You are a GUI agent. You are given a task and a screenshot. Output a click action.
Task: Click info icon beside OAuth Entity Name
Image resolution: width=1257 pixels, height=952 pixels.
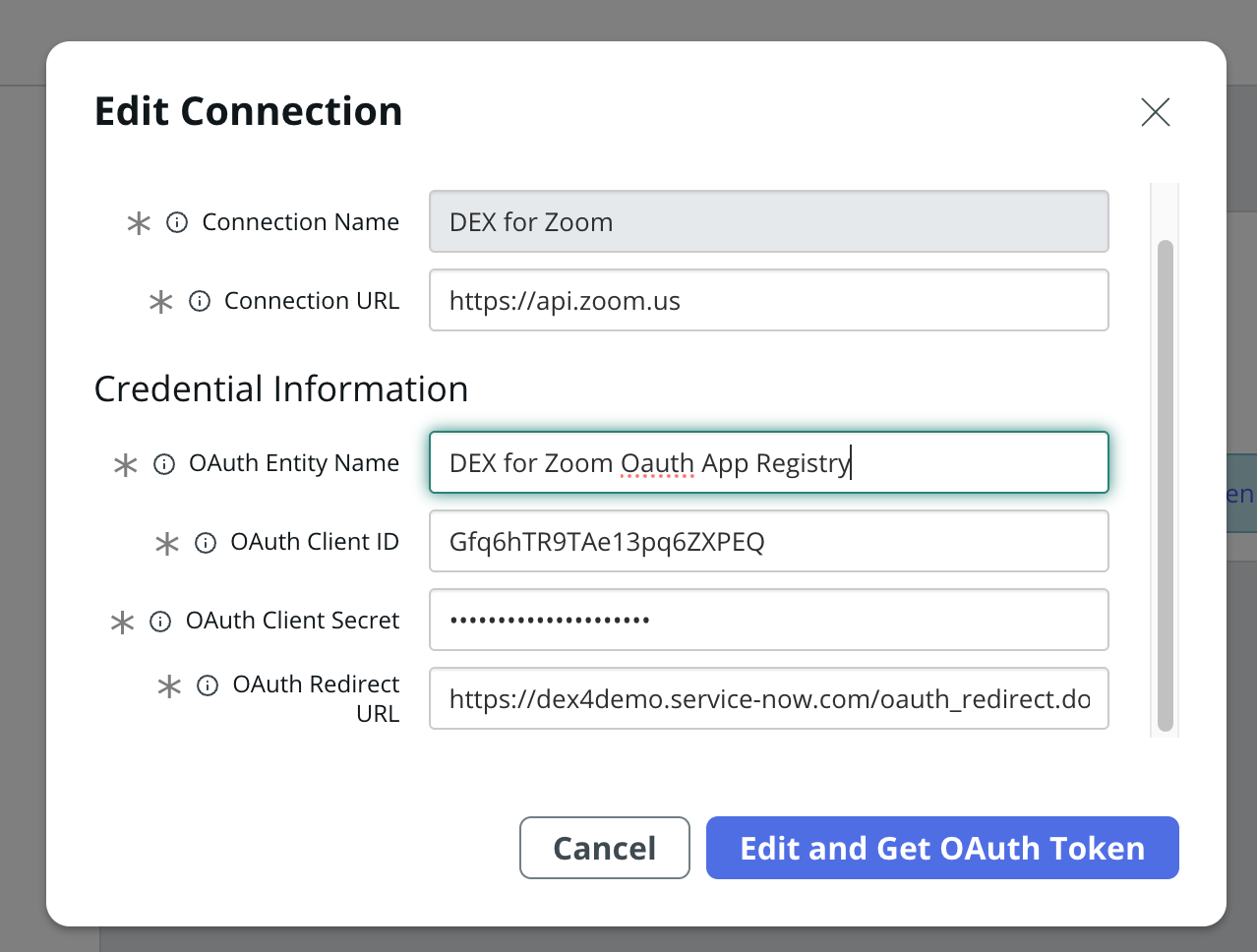(x=164, y=463)
